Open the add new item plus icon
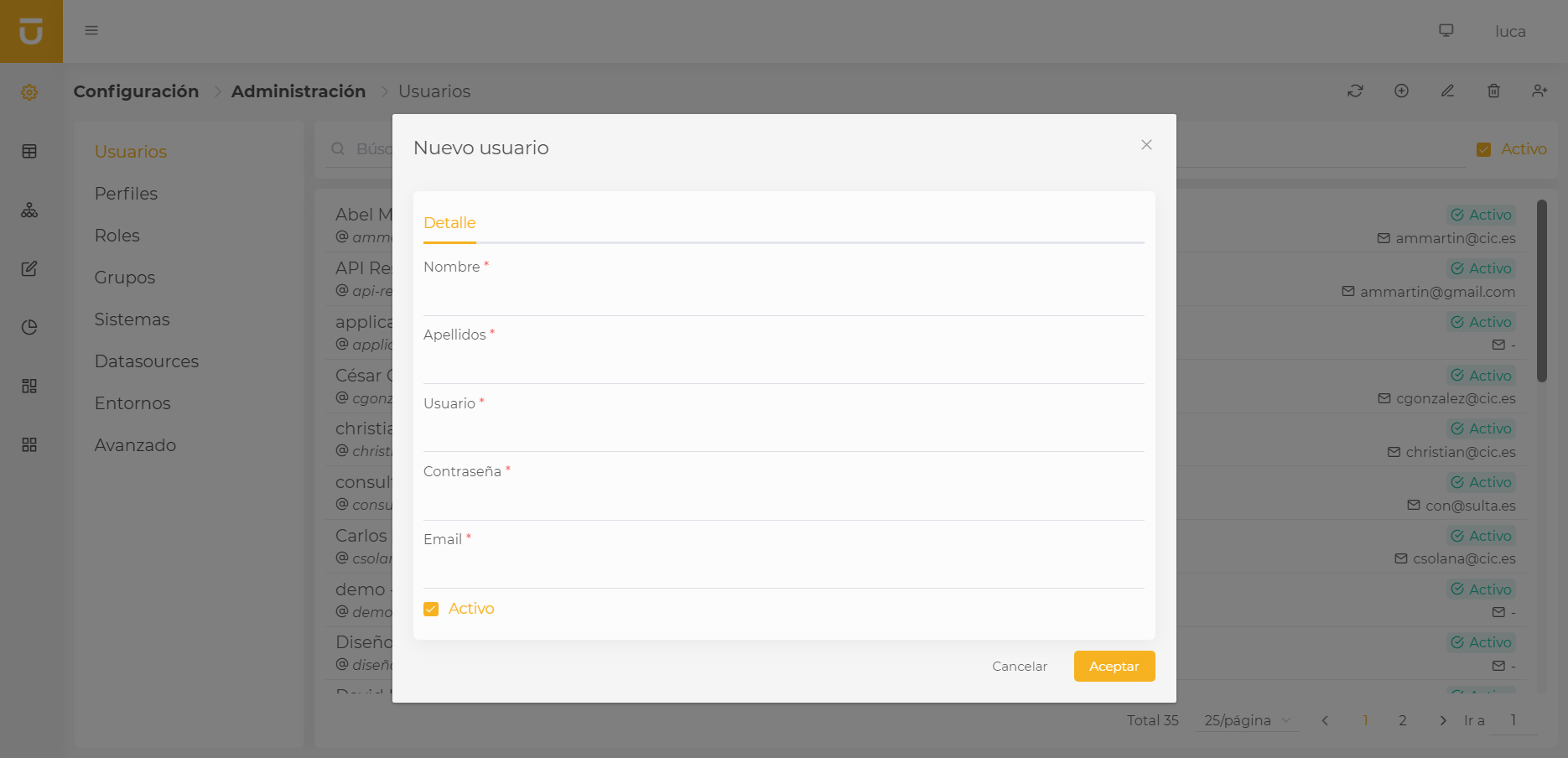Image resolution: width=1568 pixels, height=758 pixels. coord(1401,91)
